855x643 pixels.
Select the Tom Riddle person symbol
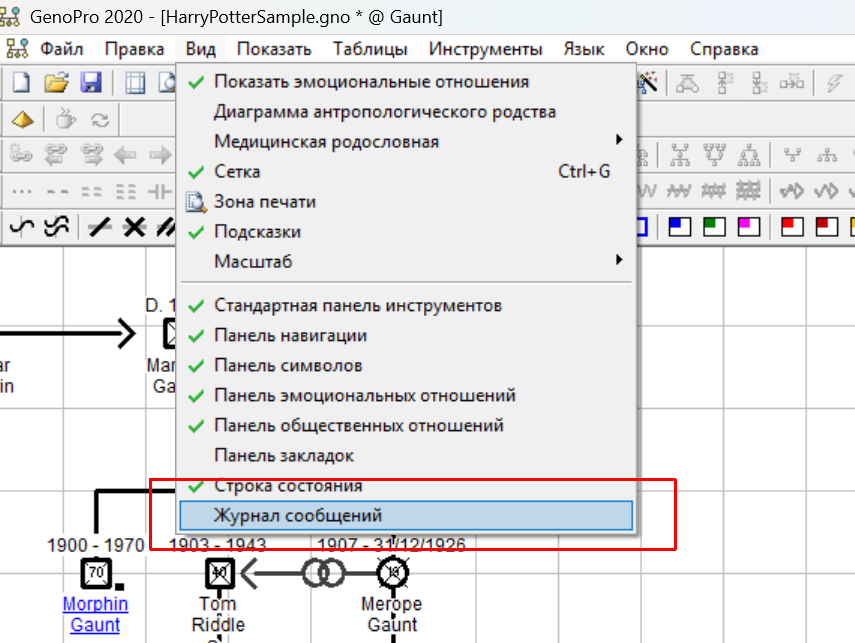pos(219,573)
